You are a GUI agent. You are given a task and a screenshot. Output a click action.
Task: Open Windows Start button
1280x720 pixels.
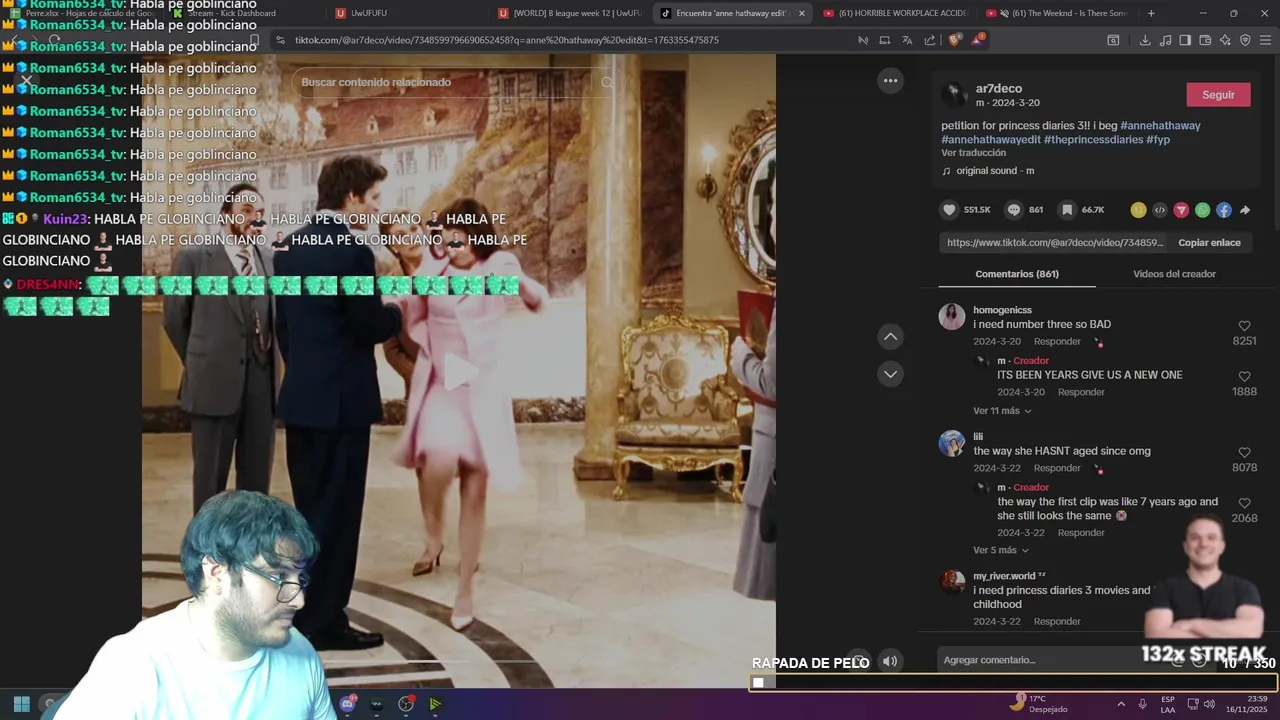[x=21, y=704]
